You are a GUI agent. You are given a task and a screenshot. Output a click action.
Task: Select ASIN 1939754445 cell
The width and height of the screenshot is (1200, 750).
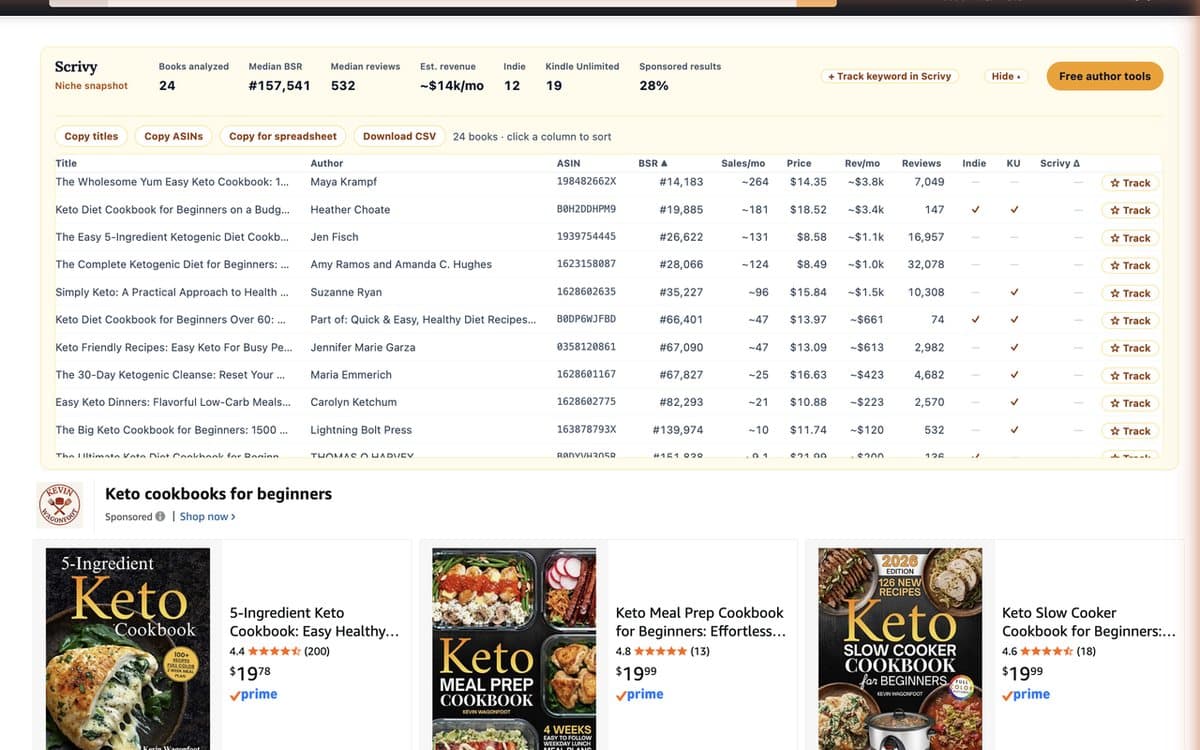pyautogui.click(x=586, y=237)
